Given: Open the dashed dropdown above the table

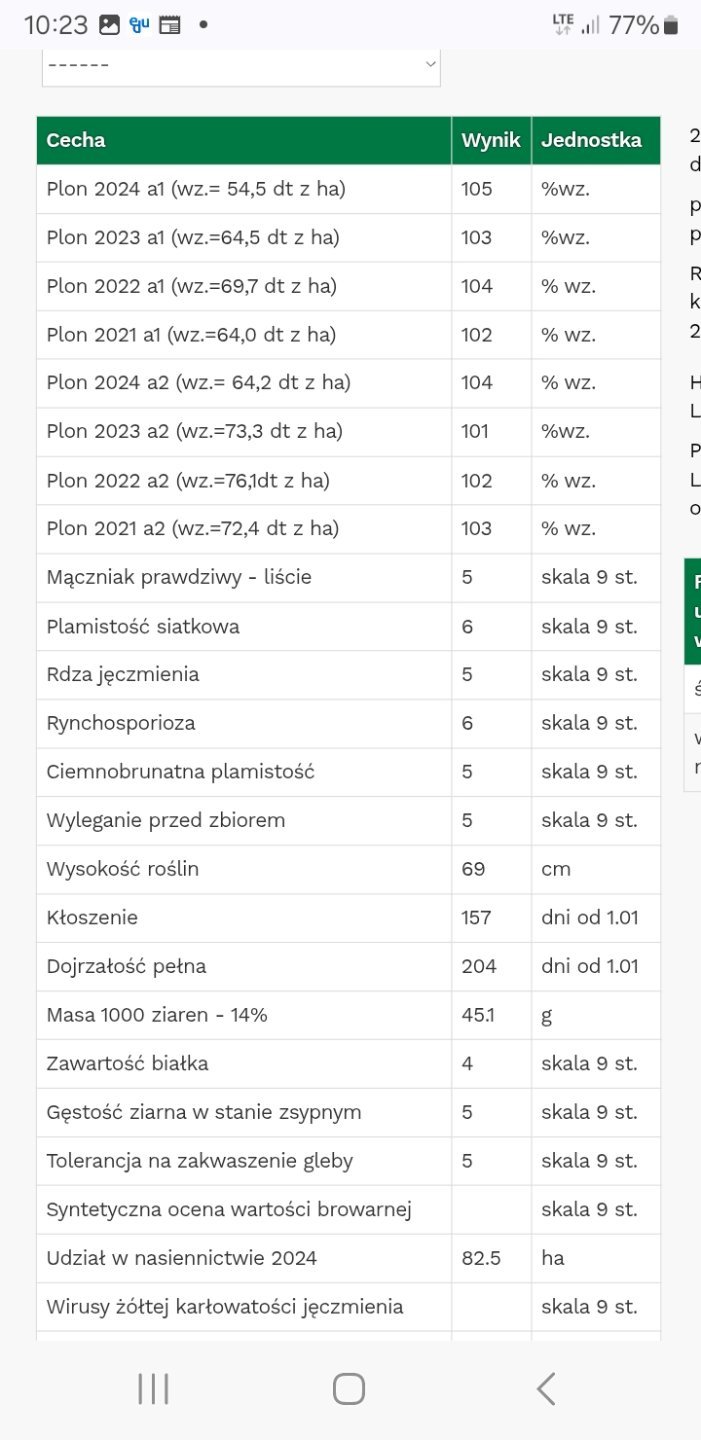Looking at the screenshot, I should pos(241,64).
